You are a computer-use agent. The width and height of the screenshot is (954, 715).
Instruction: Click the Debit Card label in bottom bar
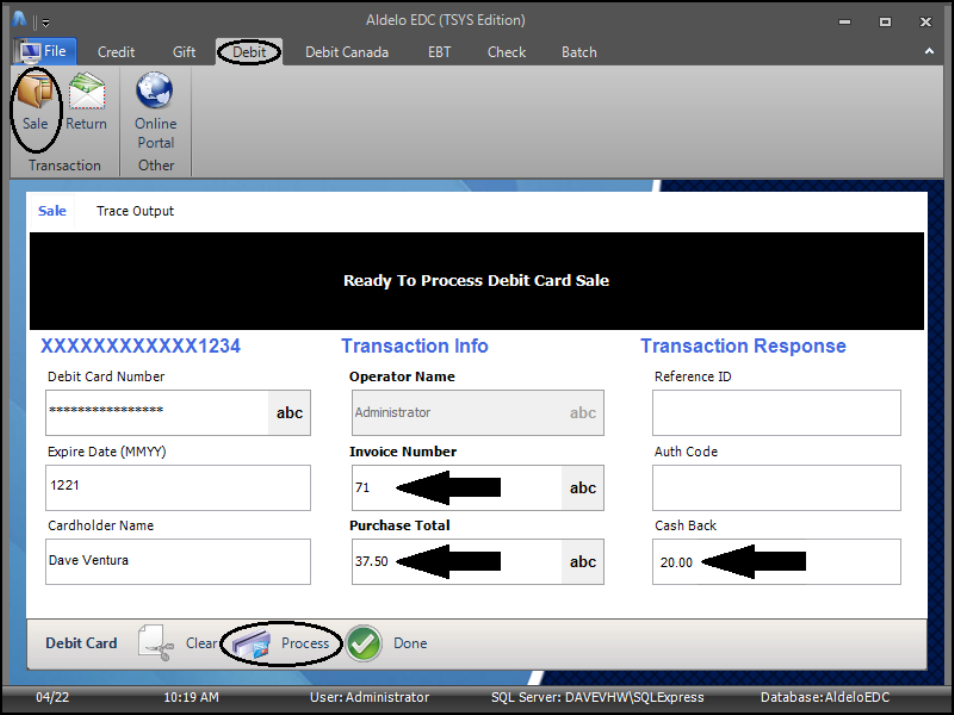(x=82, y=643)
